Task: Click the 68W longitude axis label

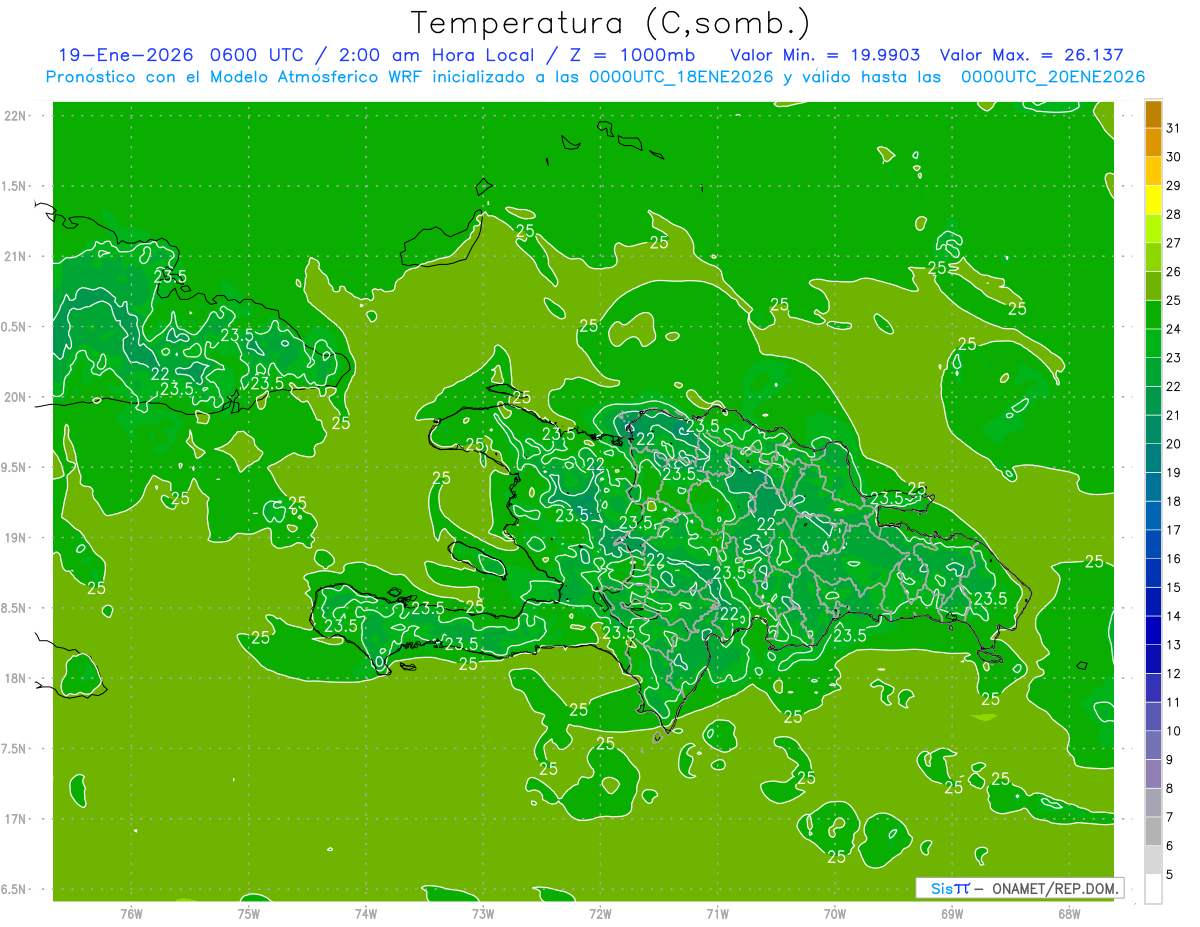Action: (x=1068, y=914)
